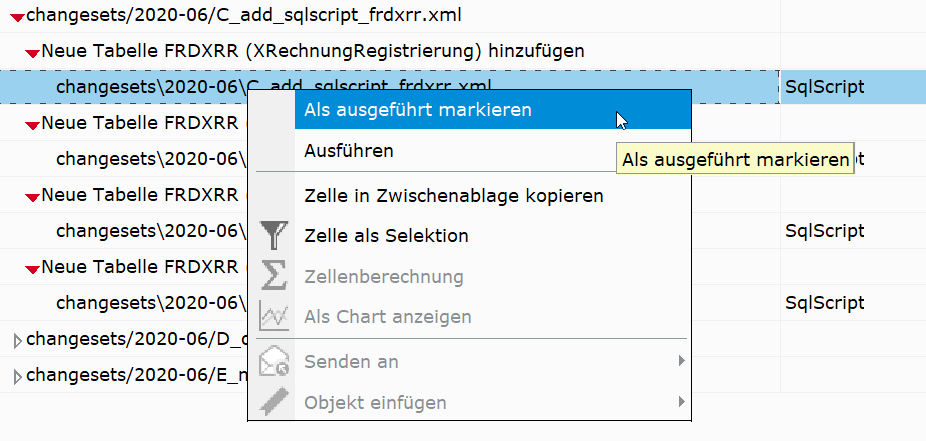Select the Zelle als Selektion menu entry

click(x=386, y=236)
